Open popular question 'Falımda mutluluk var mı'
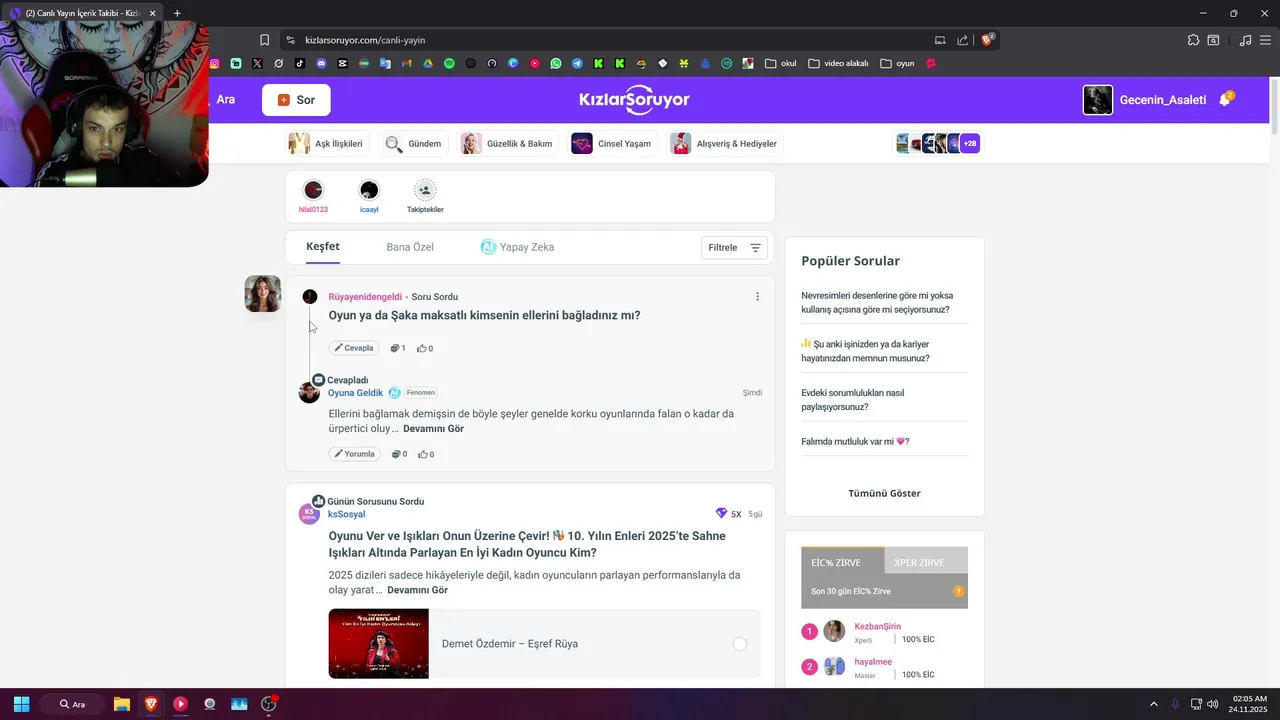The height and width of the screenshot is (720, 1280). tap(856, 441)
